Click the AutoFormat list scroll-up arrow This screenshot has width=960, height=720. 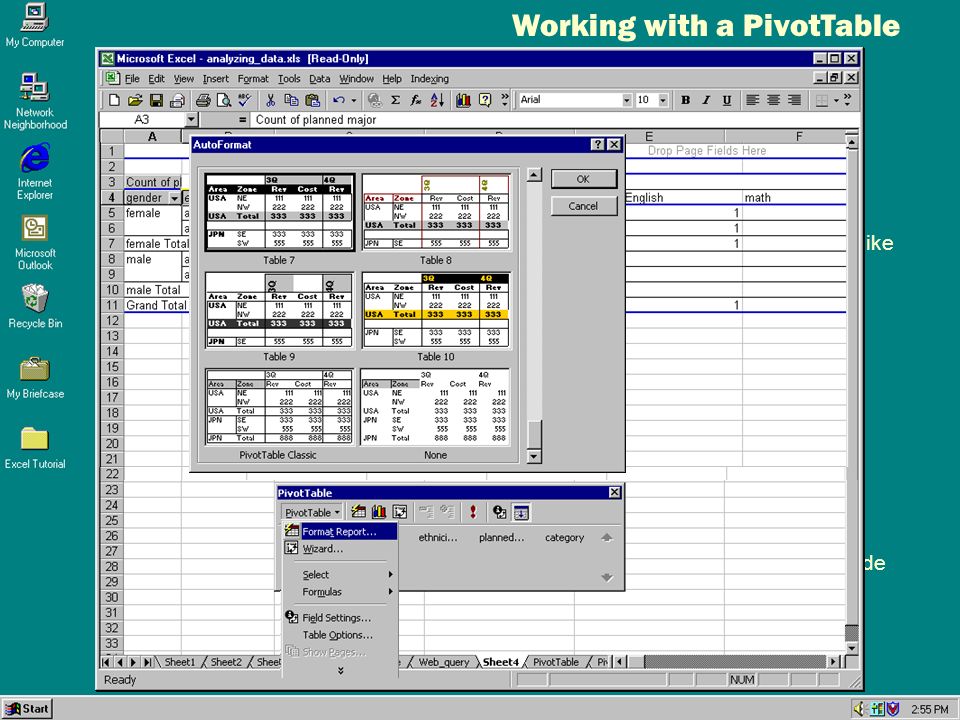tap(534, 175)
